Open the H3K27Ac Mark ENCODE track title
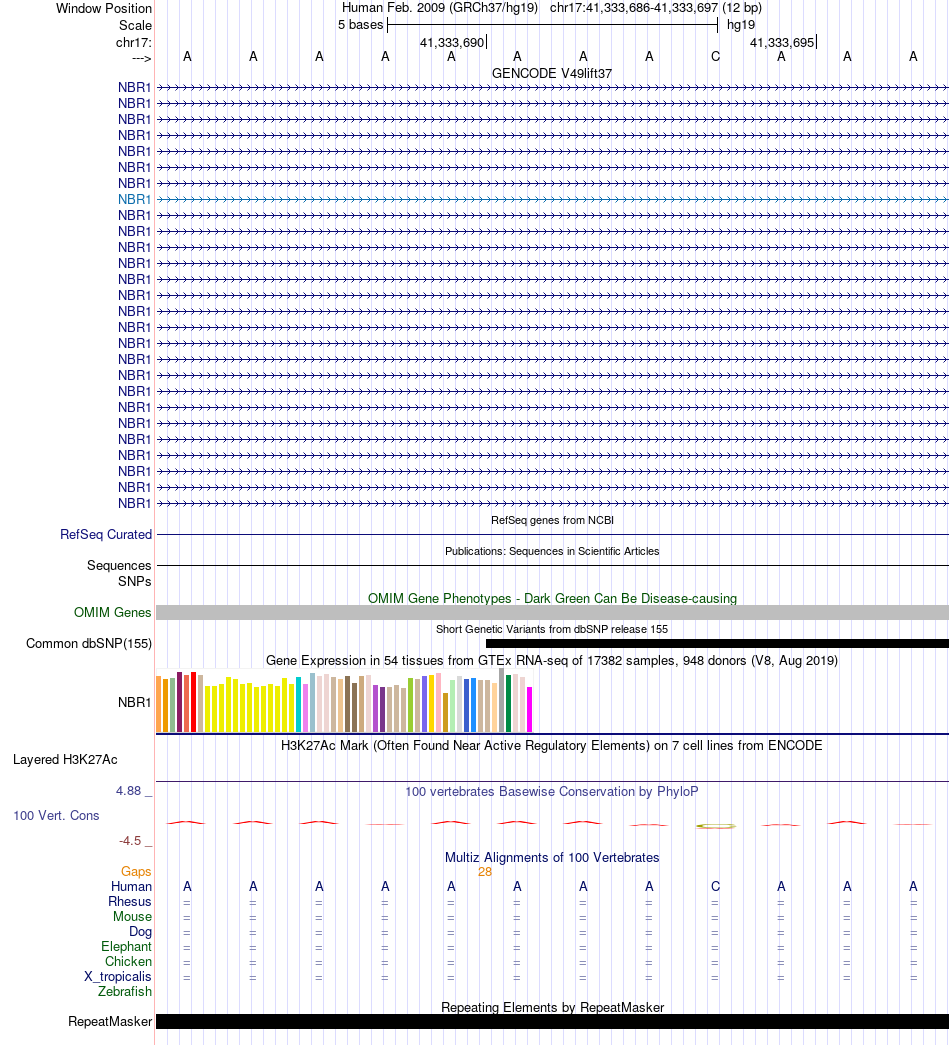 (551, 746)
